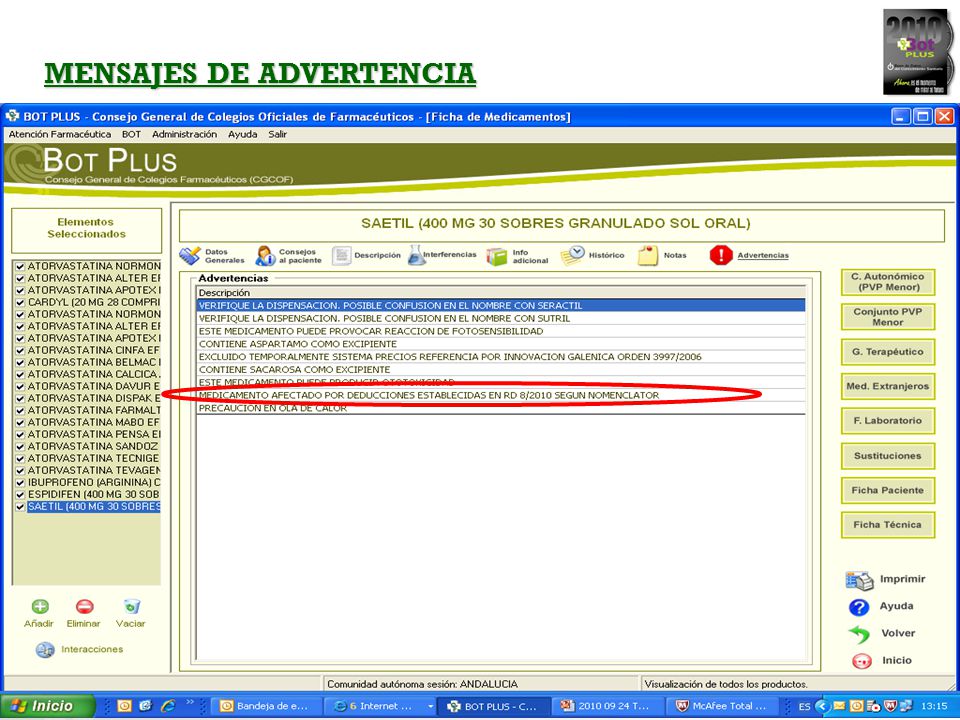Expand the system tray hidden icons arrow
The image size is (960, 720).
pyautogui.click(x=822, y=706)
